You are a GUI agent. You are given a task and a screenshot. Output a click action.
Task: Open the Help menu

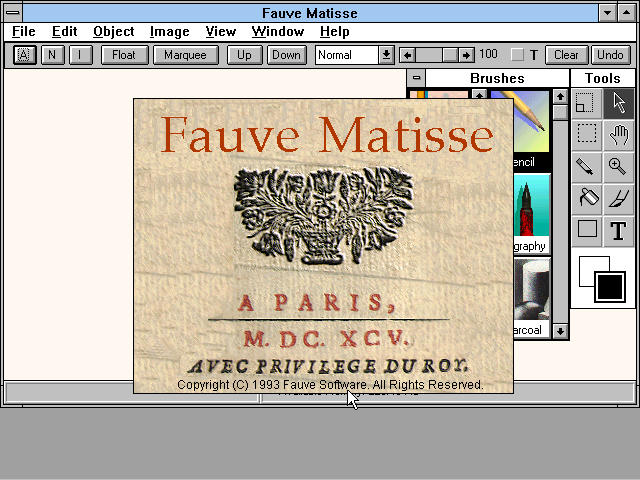pos(335,31)
